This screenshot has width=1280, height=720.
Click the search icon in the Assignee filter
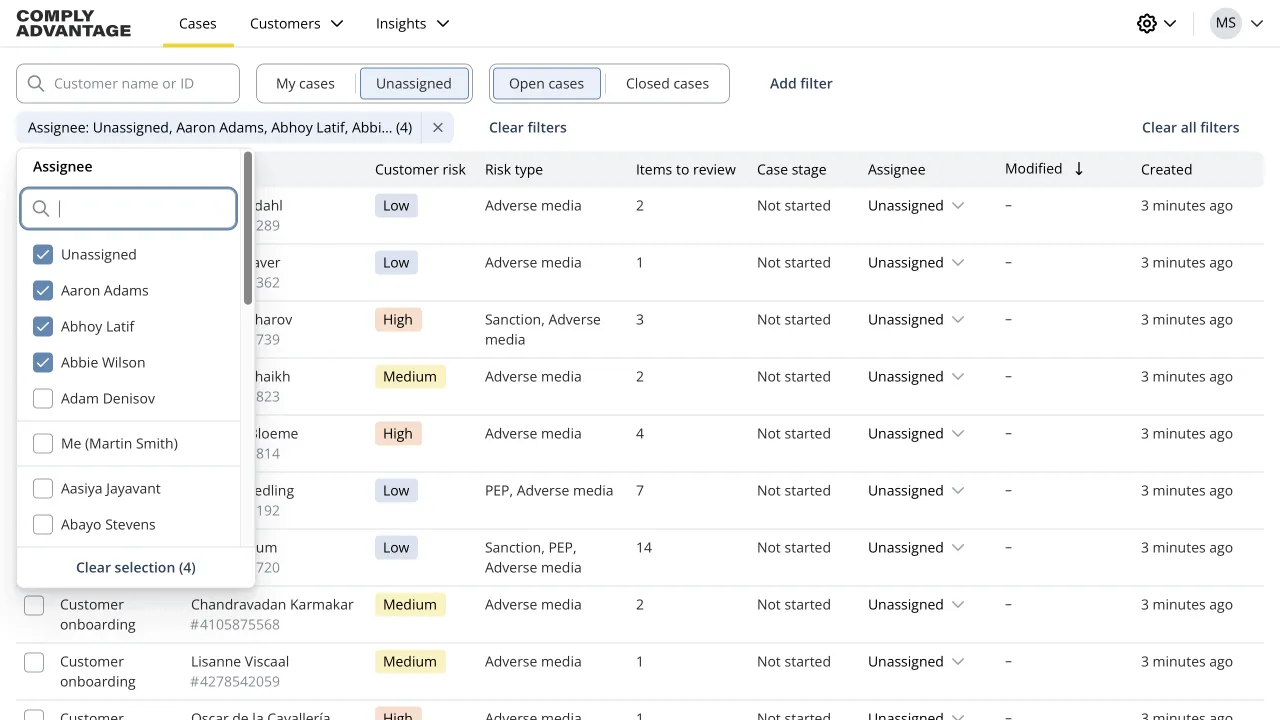[x=40, y=208]
